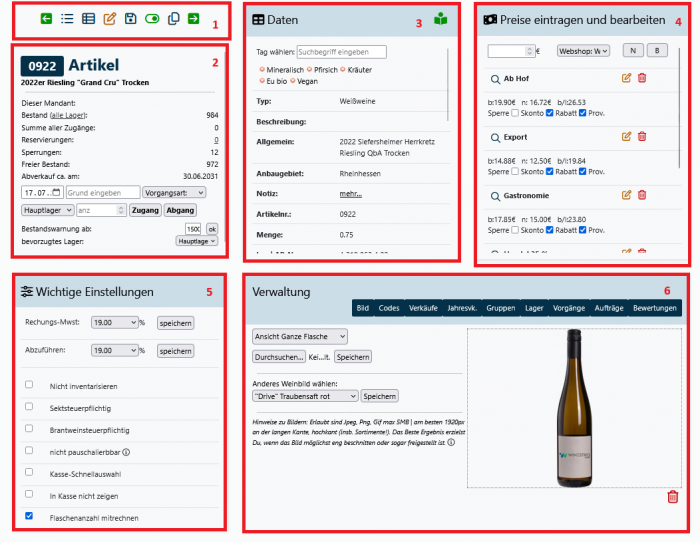700x542 pixels.
Task: Click the magnifier icon beside Gastronomie
Action: (494, 195)
